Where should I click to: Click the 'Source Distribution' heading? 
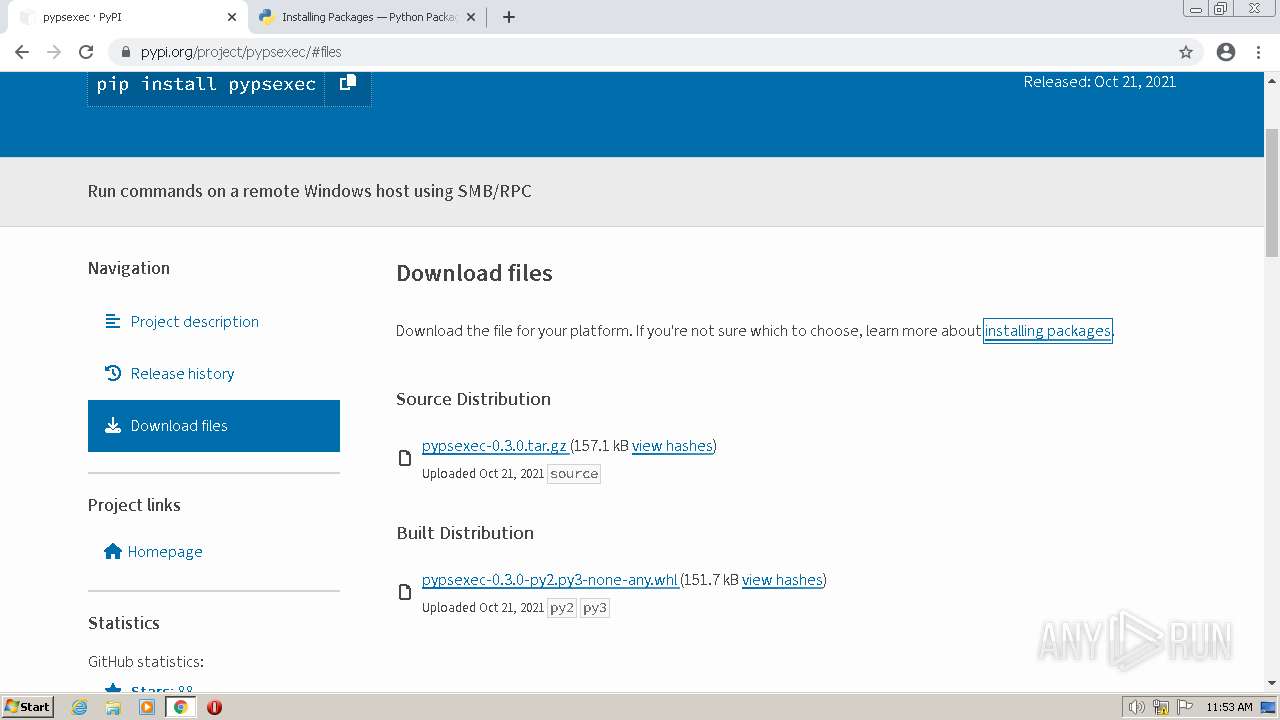(473, 399)
